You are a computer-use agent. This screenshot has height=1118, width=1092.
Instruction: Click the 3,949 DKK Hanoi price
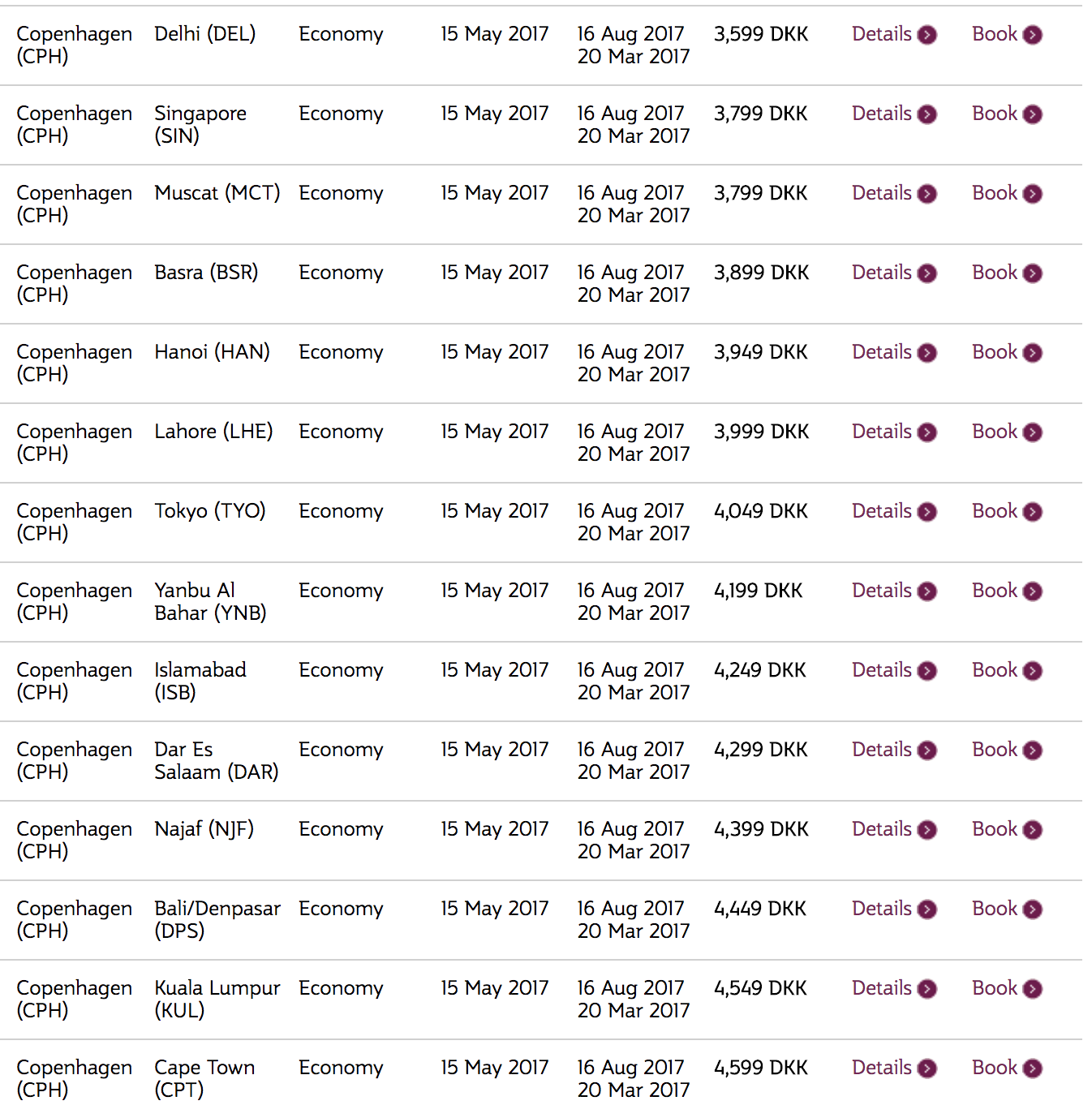pyautogui.click(x=760, y=352)
